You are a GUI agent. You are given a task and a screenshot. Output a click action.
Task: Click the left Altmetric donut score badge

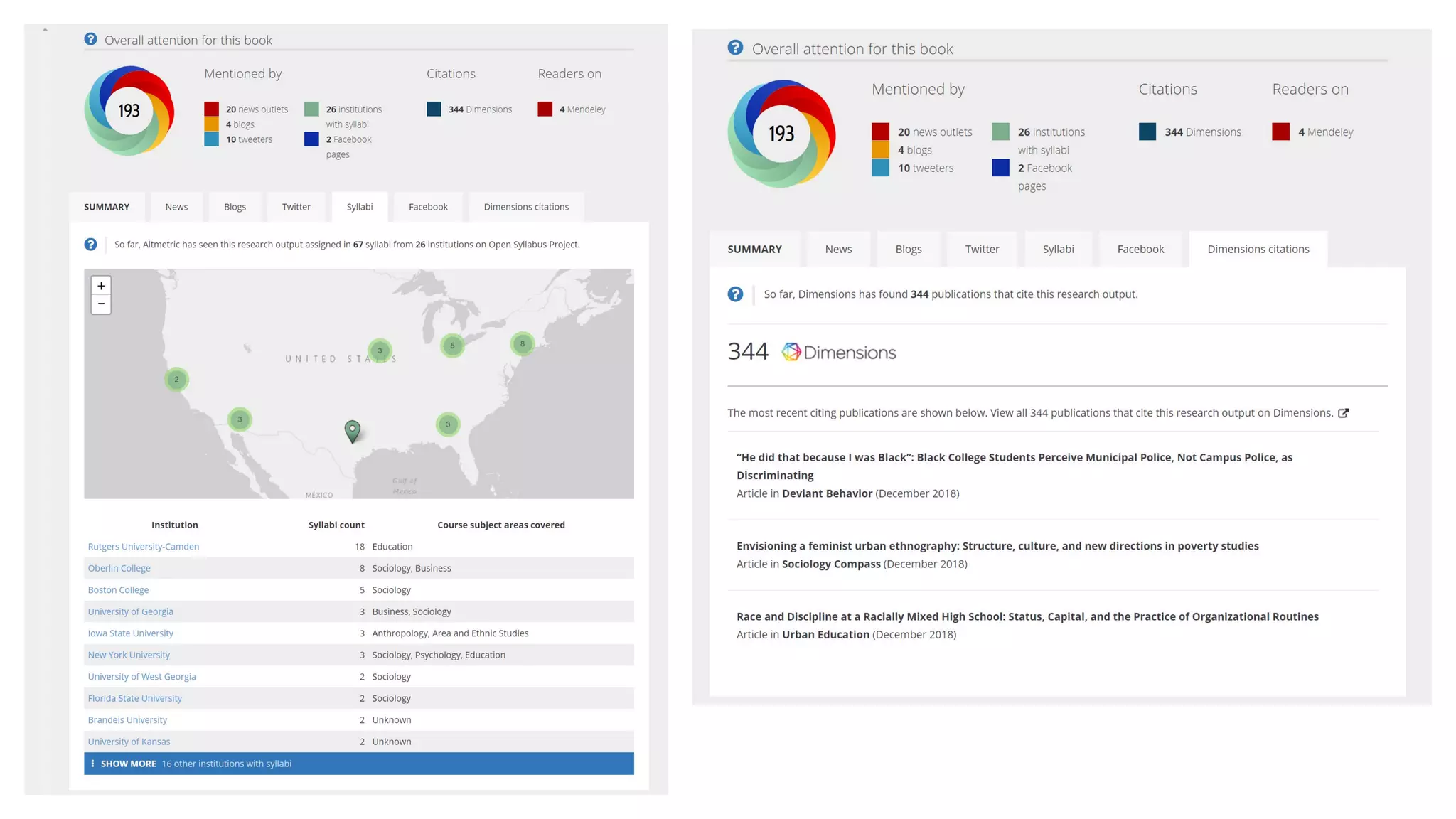tap(129, 111)
